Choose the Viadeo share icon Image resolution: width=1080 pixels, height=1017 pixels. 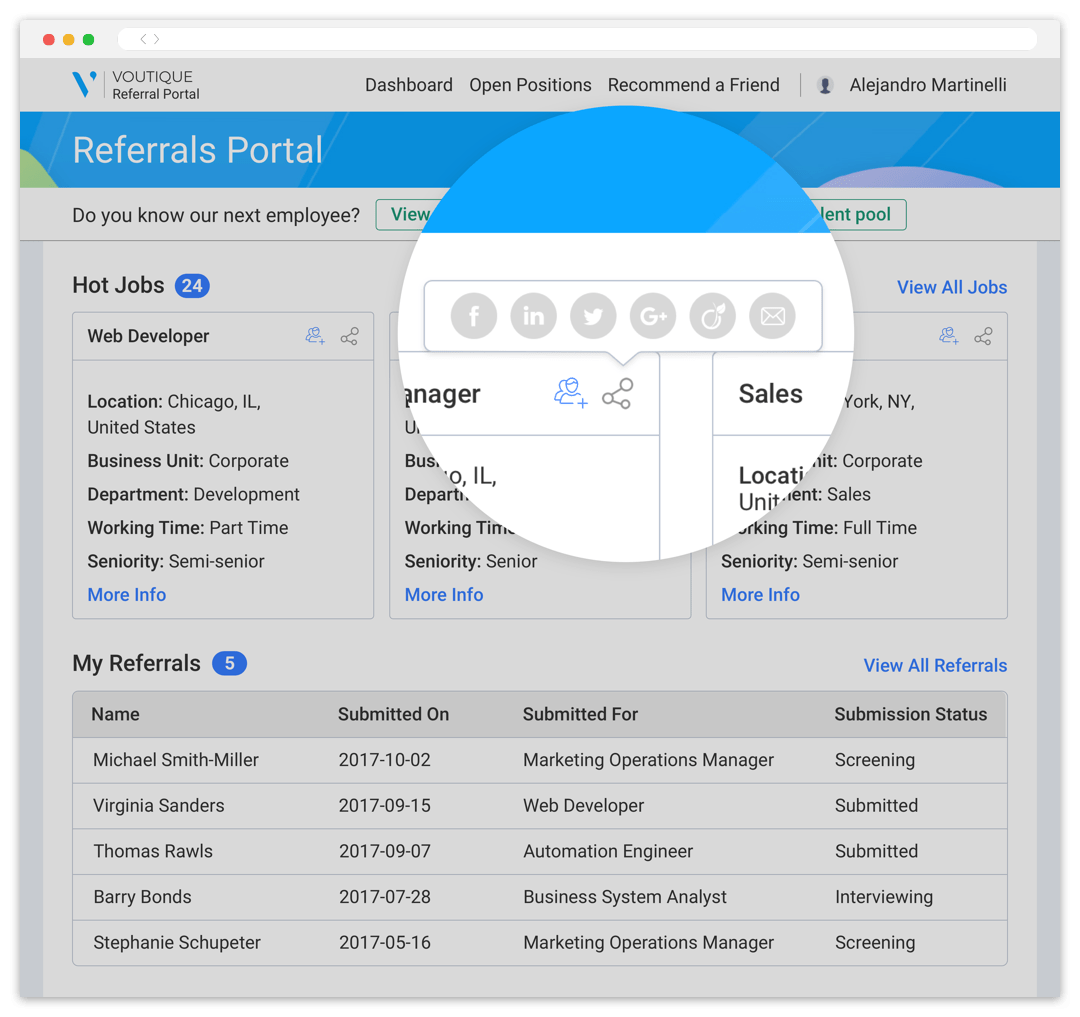tap(713, 316)
